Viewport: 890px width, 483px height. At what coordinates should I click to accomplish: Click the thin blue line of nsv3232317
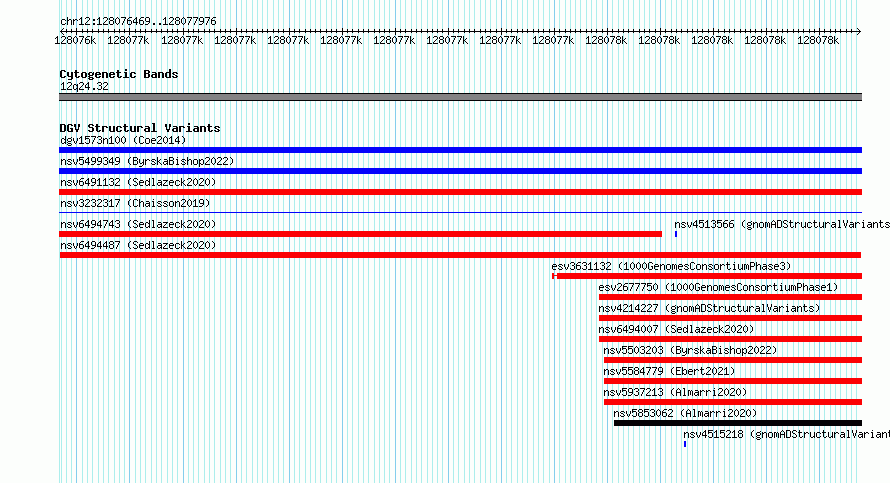(x=460, y=213)
